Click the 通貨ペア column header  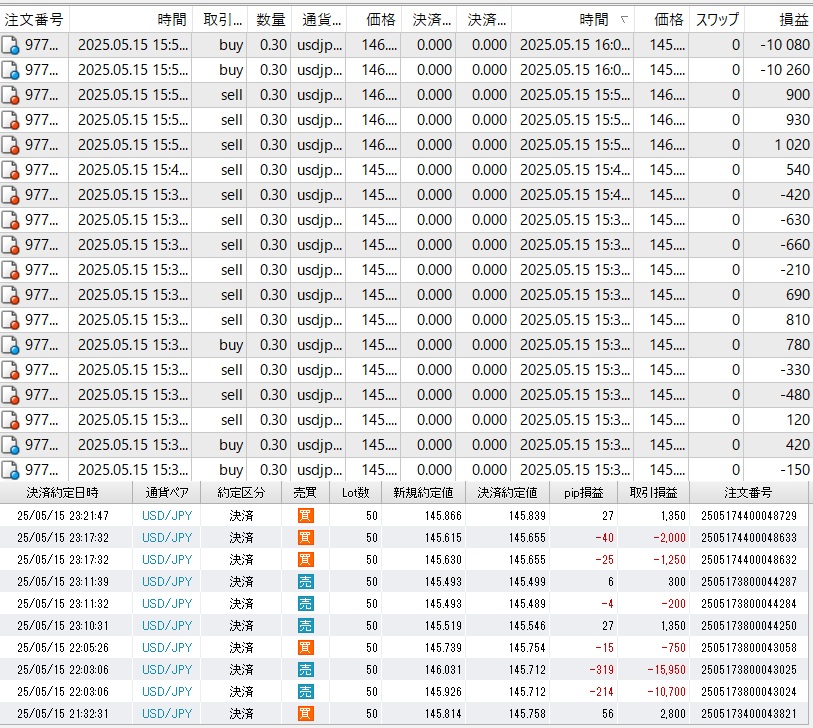167,492
